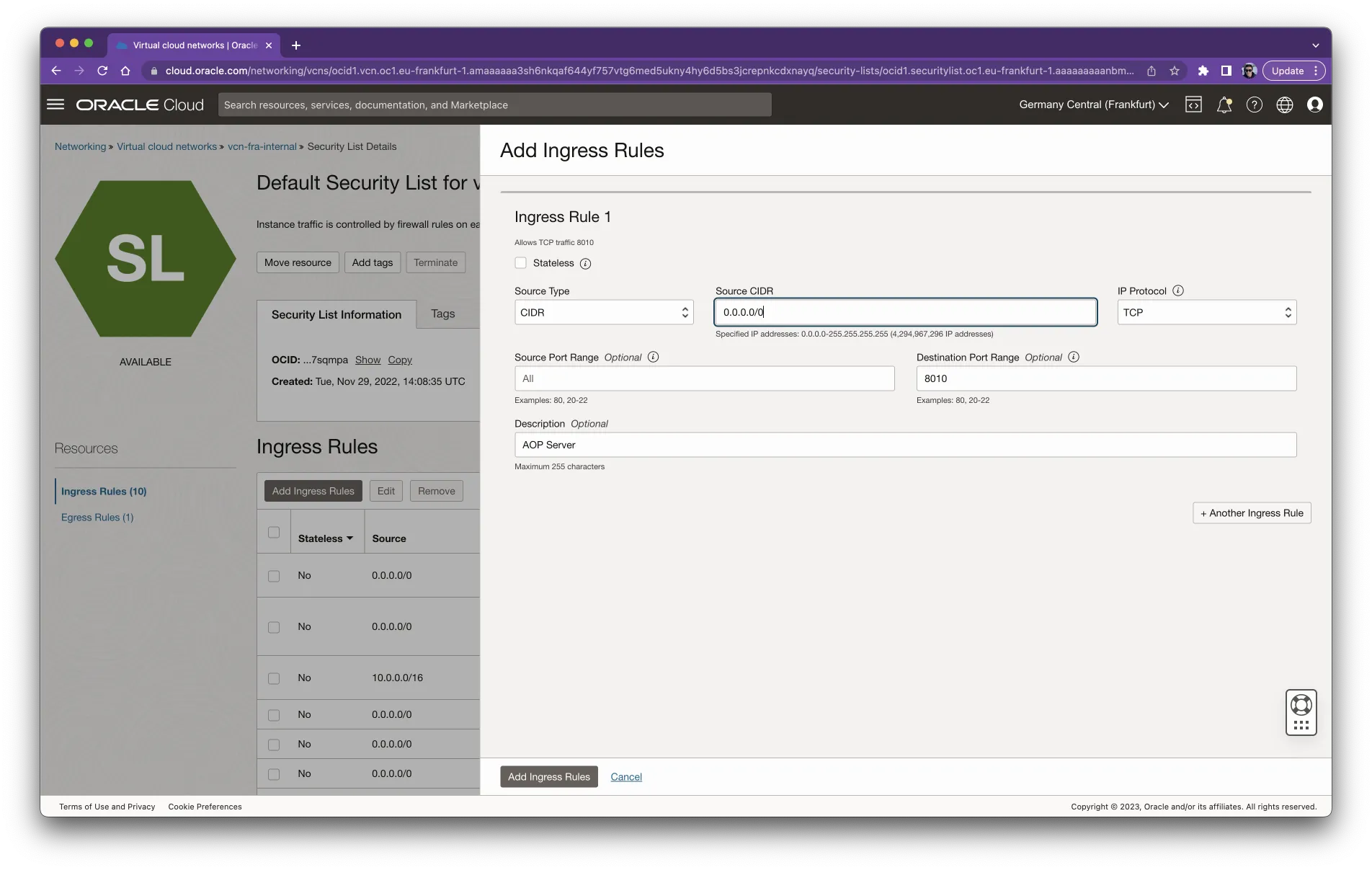Check the first 0.0.0.0/0 rule row checkbox
The width and height of the screenshot is (1372, 870).
[x=274, y=576]
